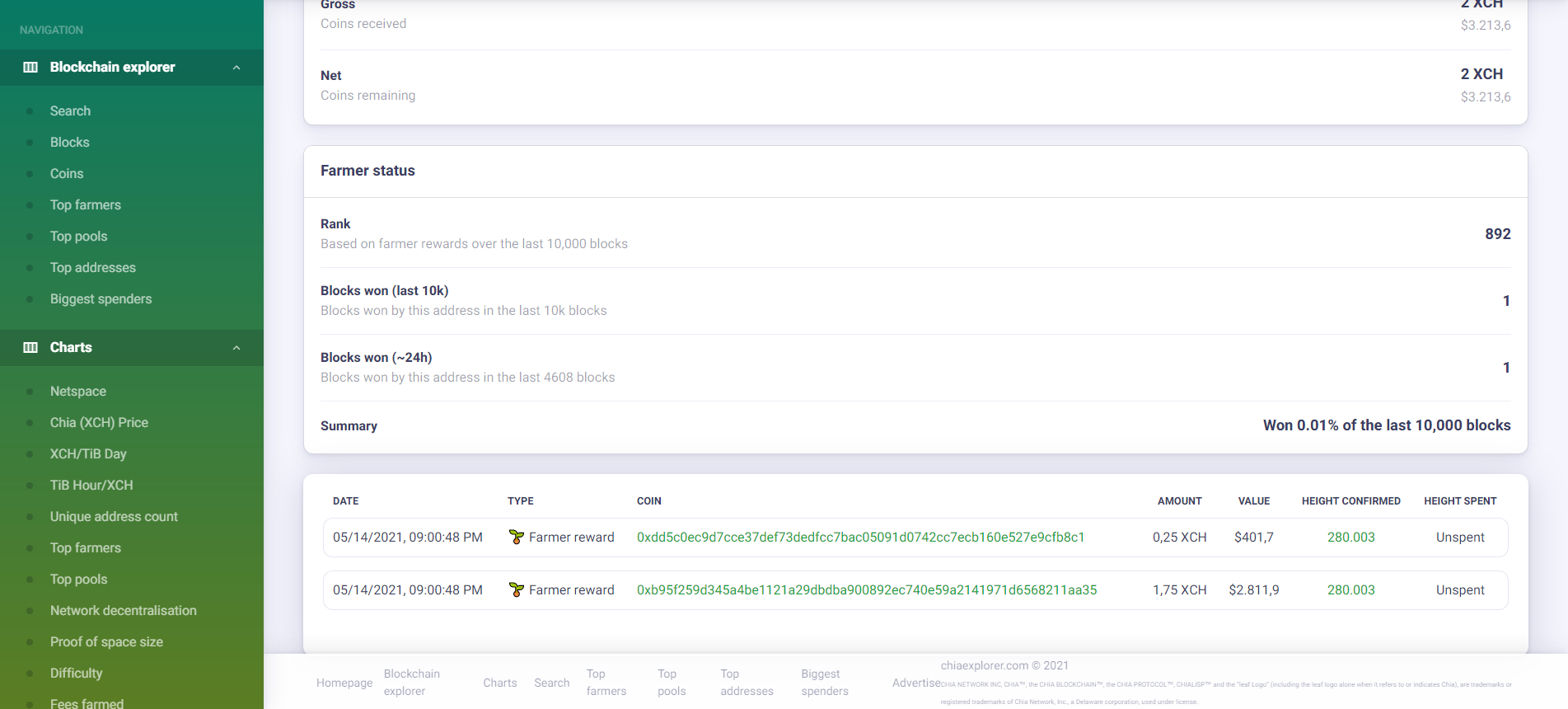Open Search in the sidebar navigation
This screenshot has width=1568, height=709.
[70, 110]
